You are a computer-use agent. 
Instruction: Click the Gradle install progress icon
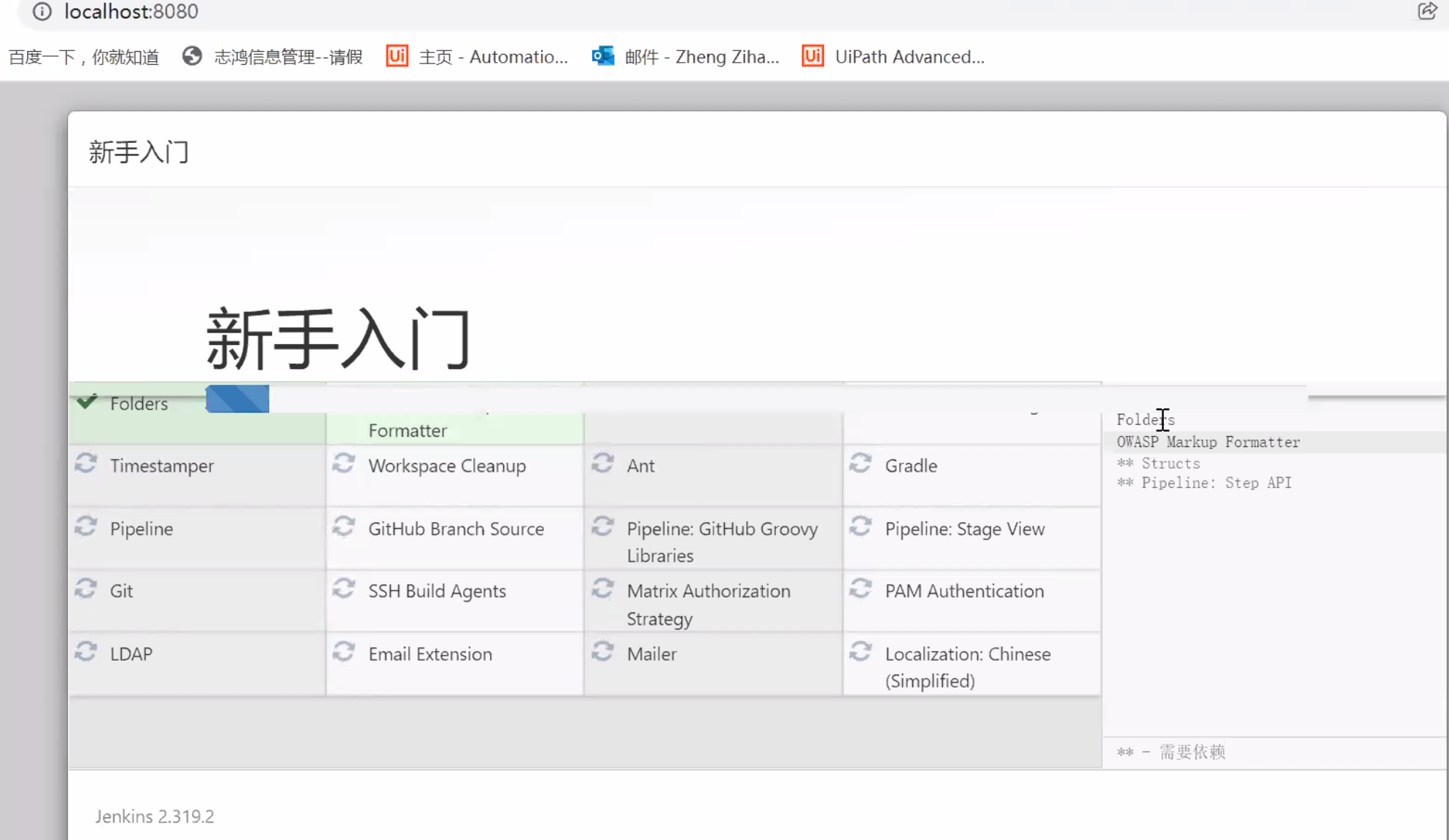point(862,462)
